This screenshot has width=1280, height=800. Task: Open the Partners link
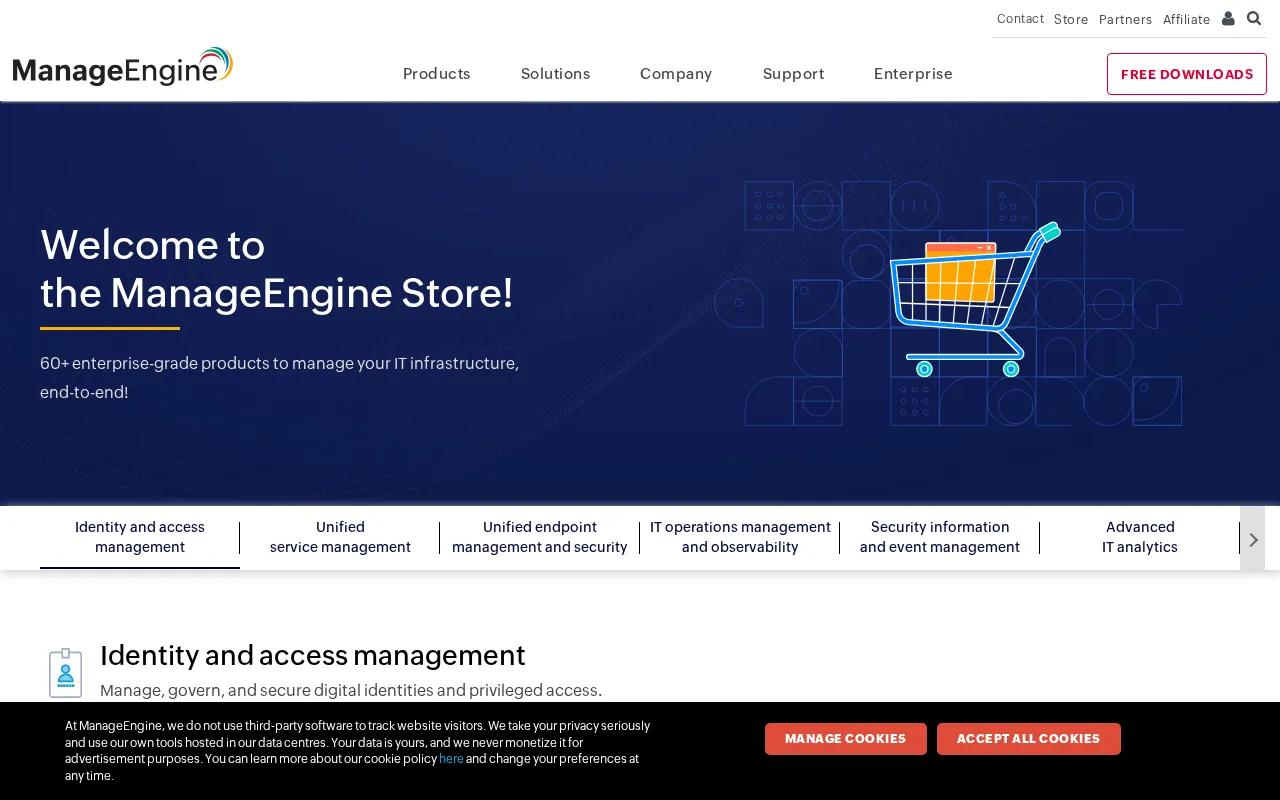pos(1125,19)
